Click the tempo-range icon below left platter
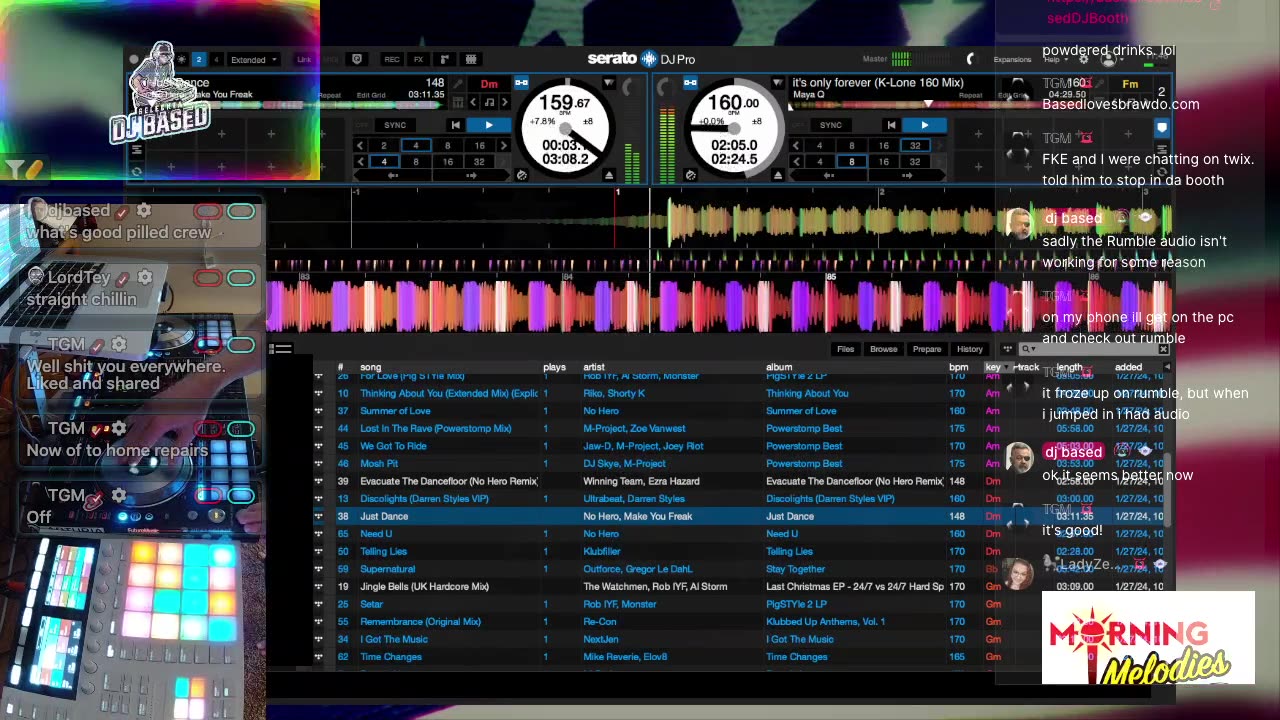This screenshot has width=1280, height=720. pos(521,176)
